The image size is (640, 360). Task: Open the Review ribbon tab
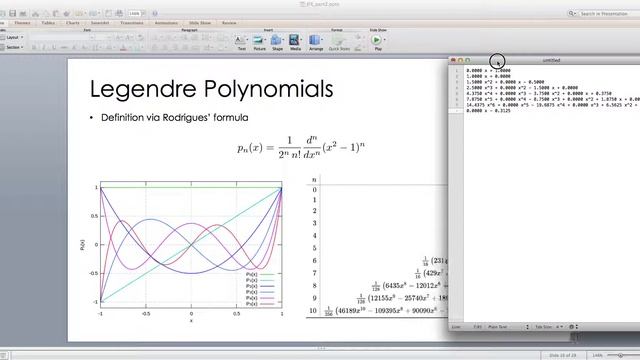[229, 23]
